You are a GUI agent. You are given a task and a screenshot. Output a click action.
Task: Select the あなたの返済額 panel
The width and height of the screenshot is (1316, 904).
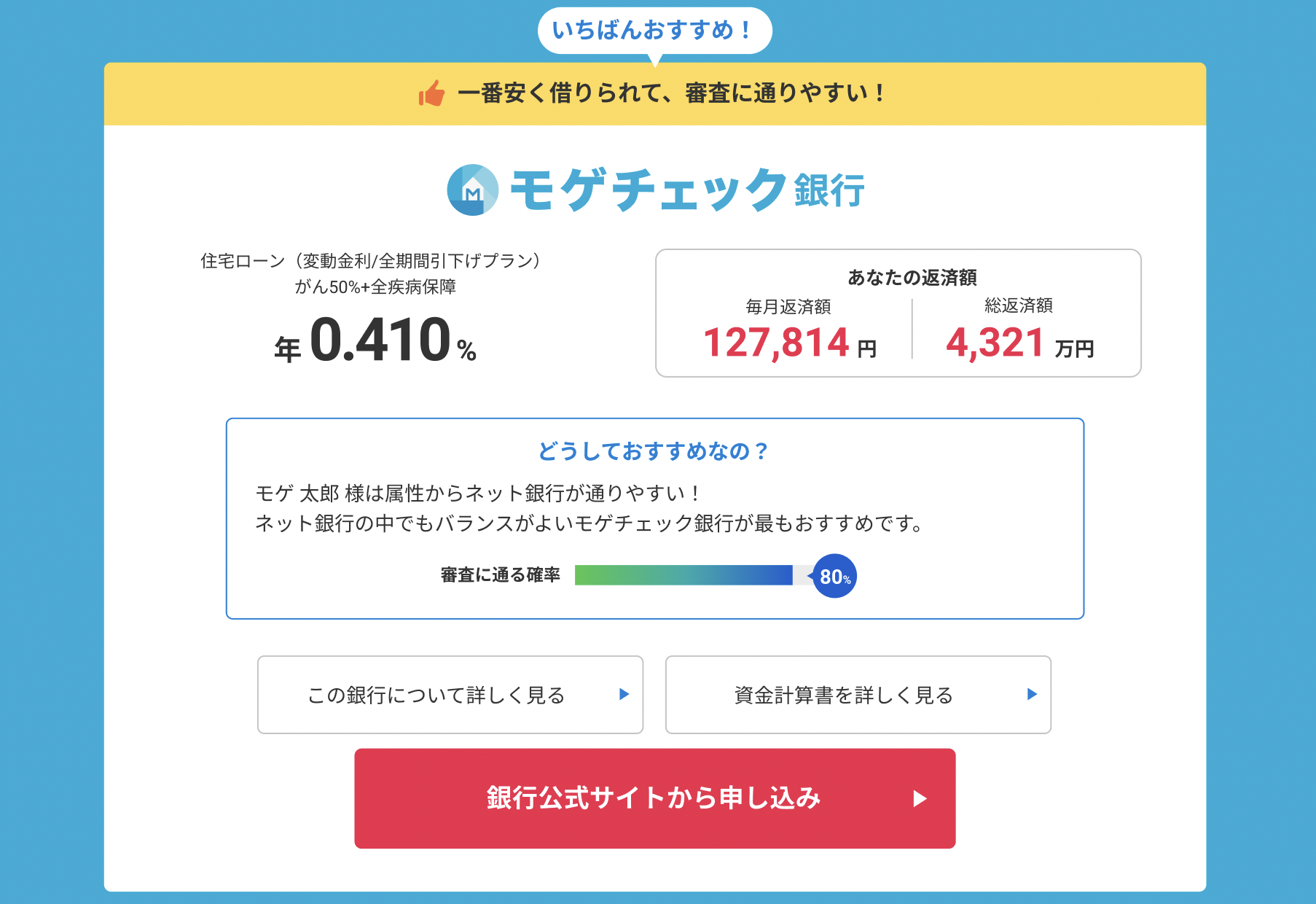tap(898, 313)
